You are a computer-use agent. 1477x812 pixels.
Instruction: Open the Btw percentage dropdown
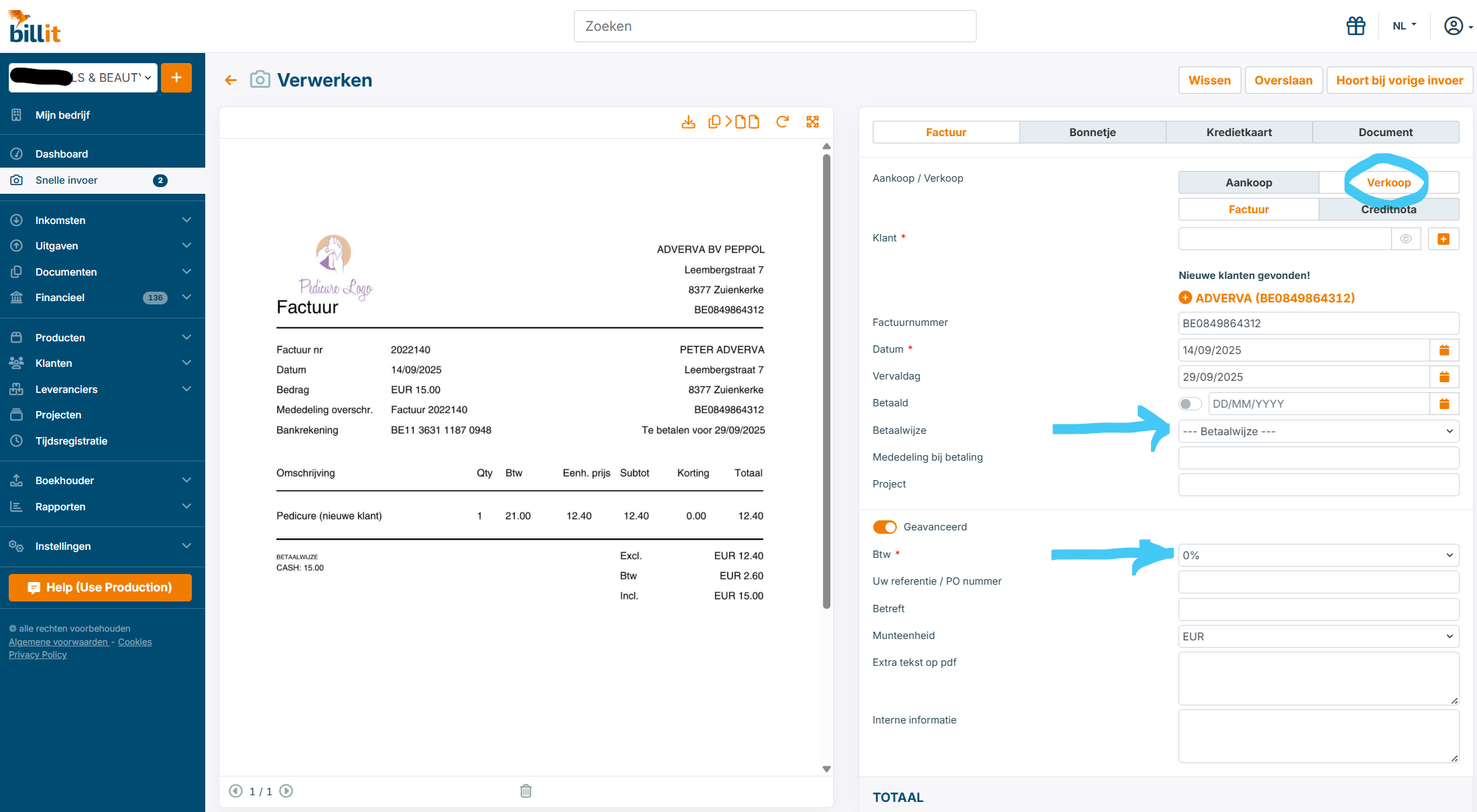tap(1318, 555)
